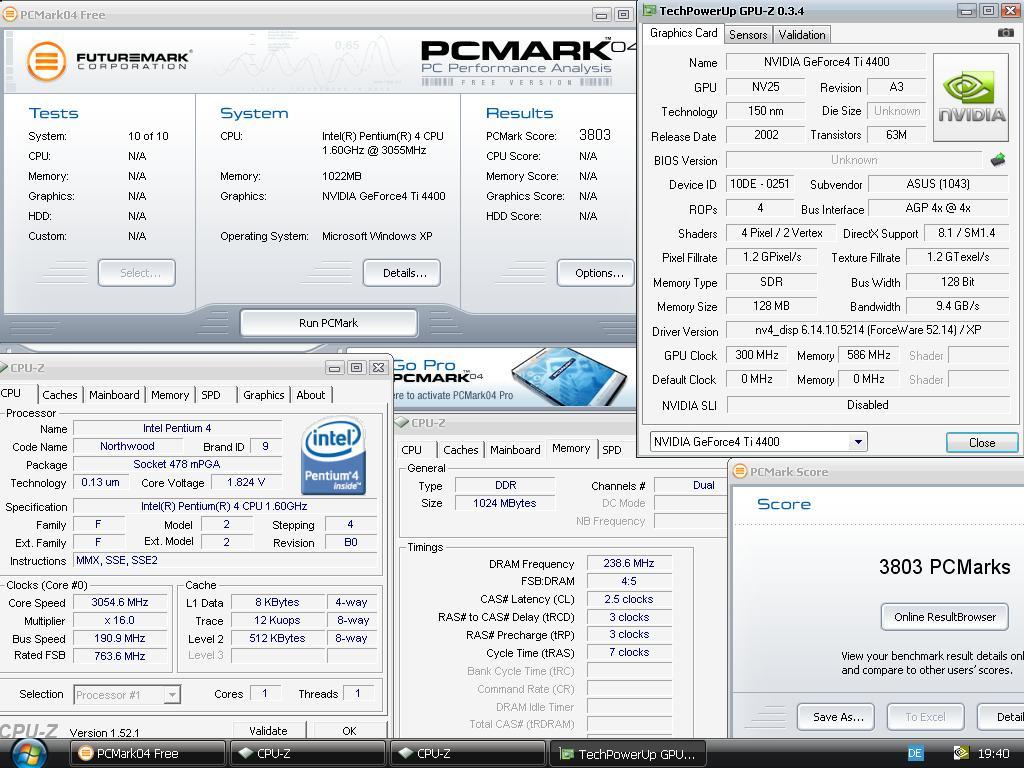
Task: Open the Caches tab in the left CPU-Z window
Action: tap(59, 395)
